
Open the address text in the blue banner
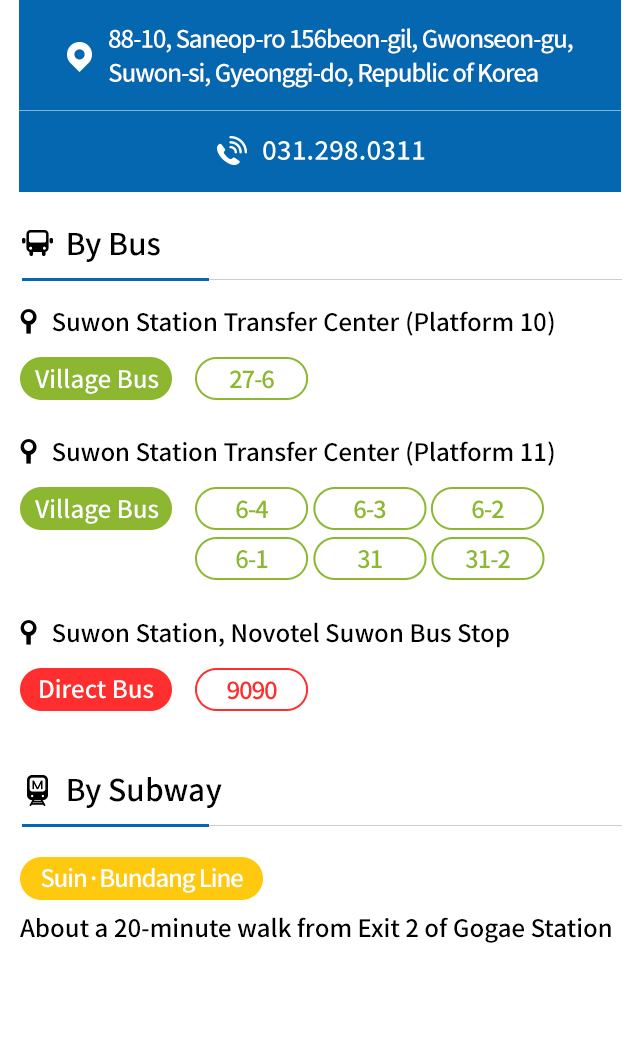click(340, 56)
